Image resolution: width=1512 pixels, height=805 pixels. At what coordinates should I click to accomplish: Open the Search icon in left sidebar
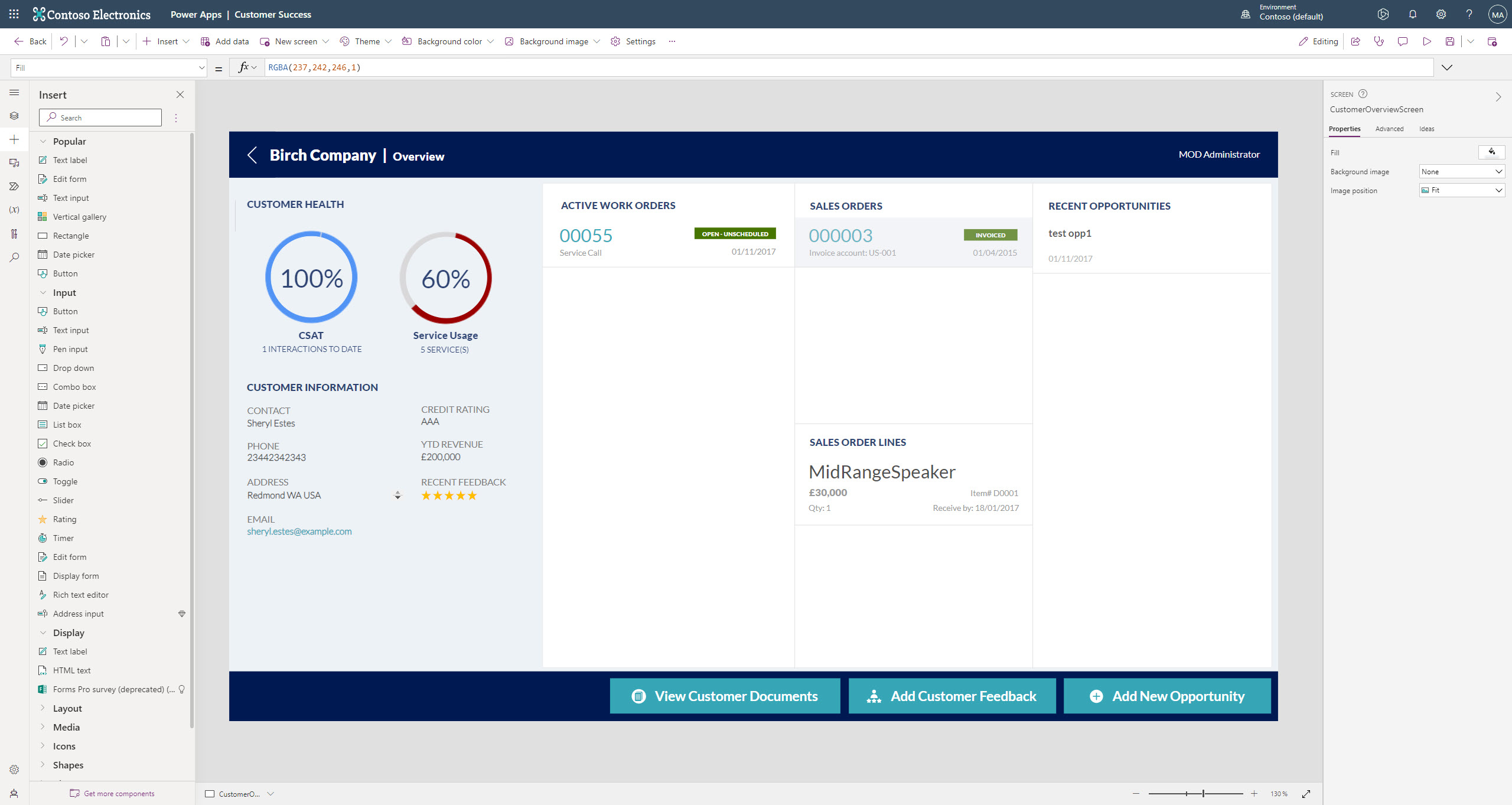click(14, 258)
